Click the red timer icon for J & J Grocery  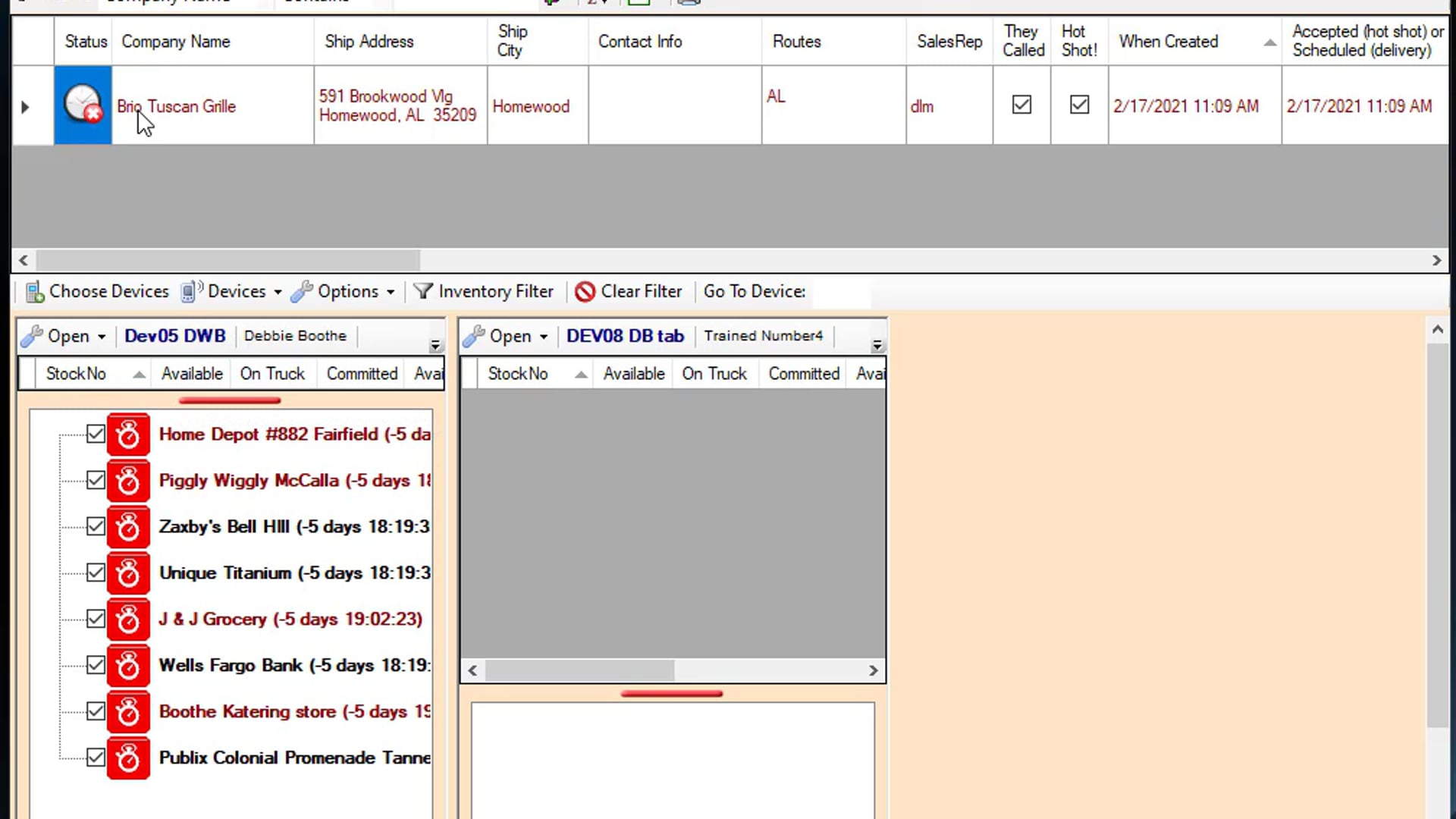(128, 620)
